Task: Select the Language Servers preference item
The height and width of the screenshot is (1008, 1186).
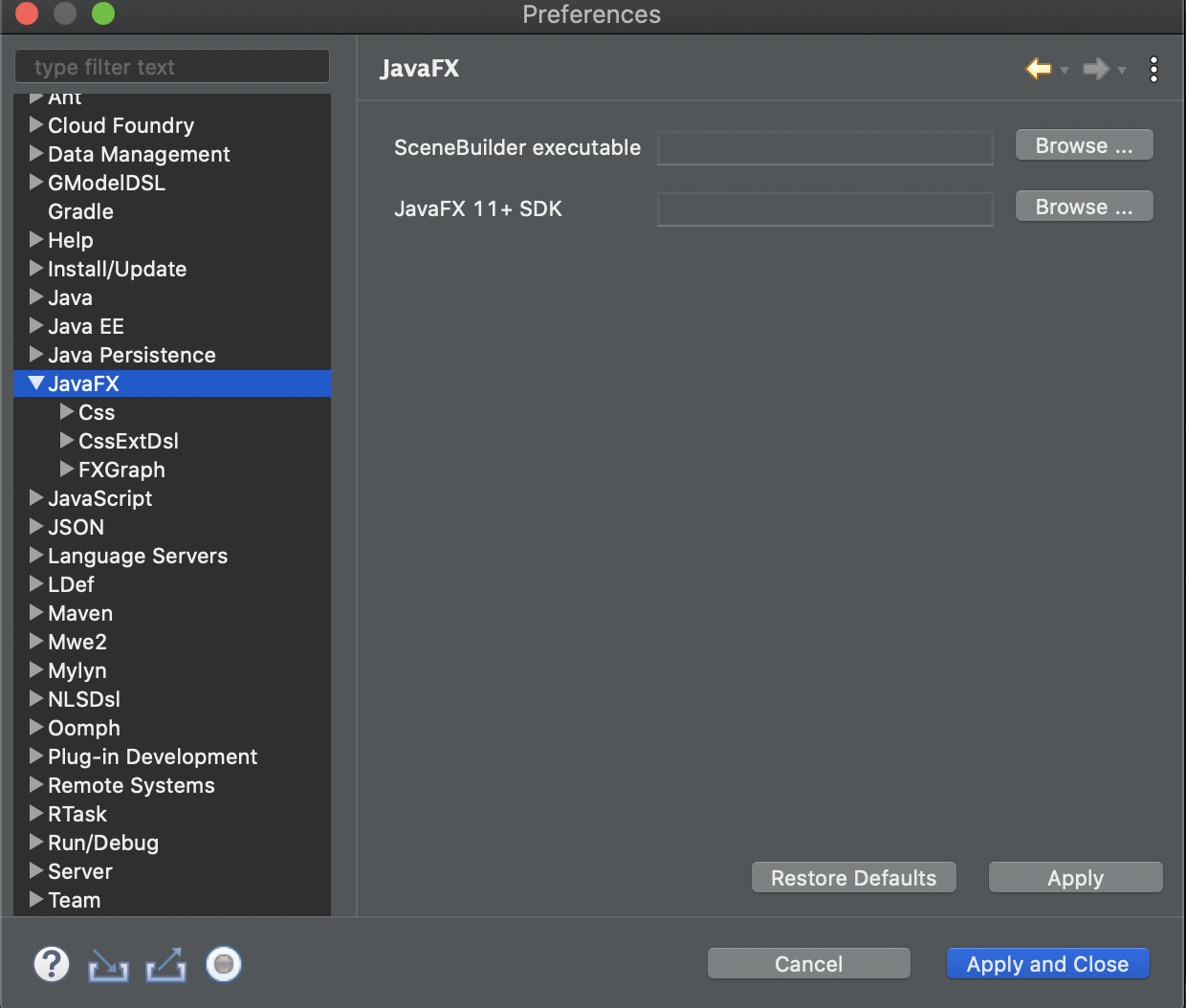Action: [138, 556]
